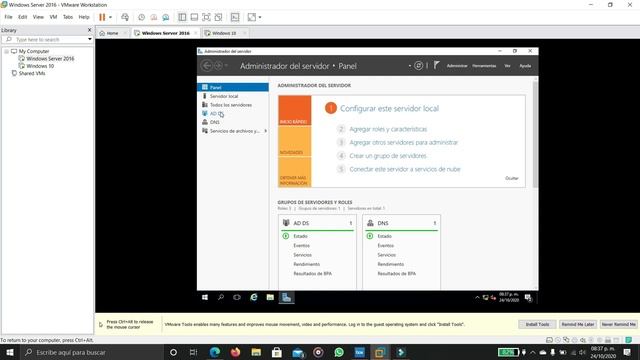Viewport: 640px width, 360px height.
Task: Open the Ayuda menu
Action: [525, 66]
